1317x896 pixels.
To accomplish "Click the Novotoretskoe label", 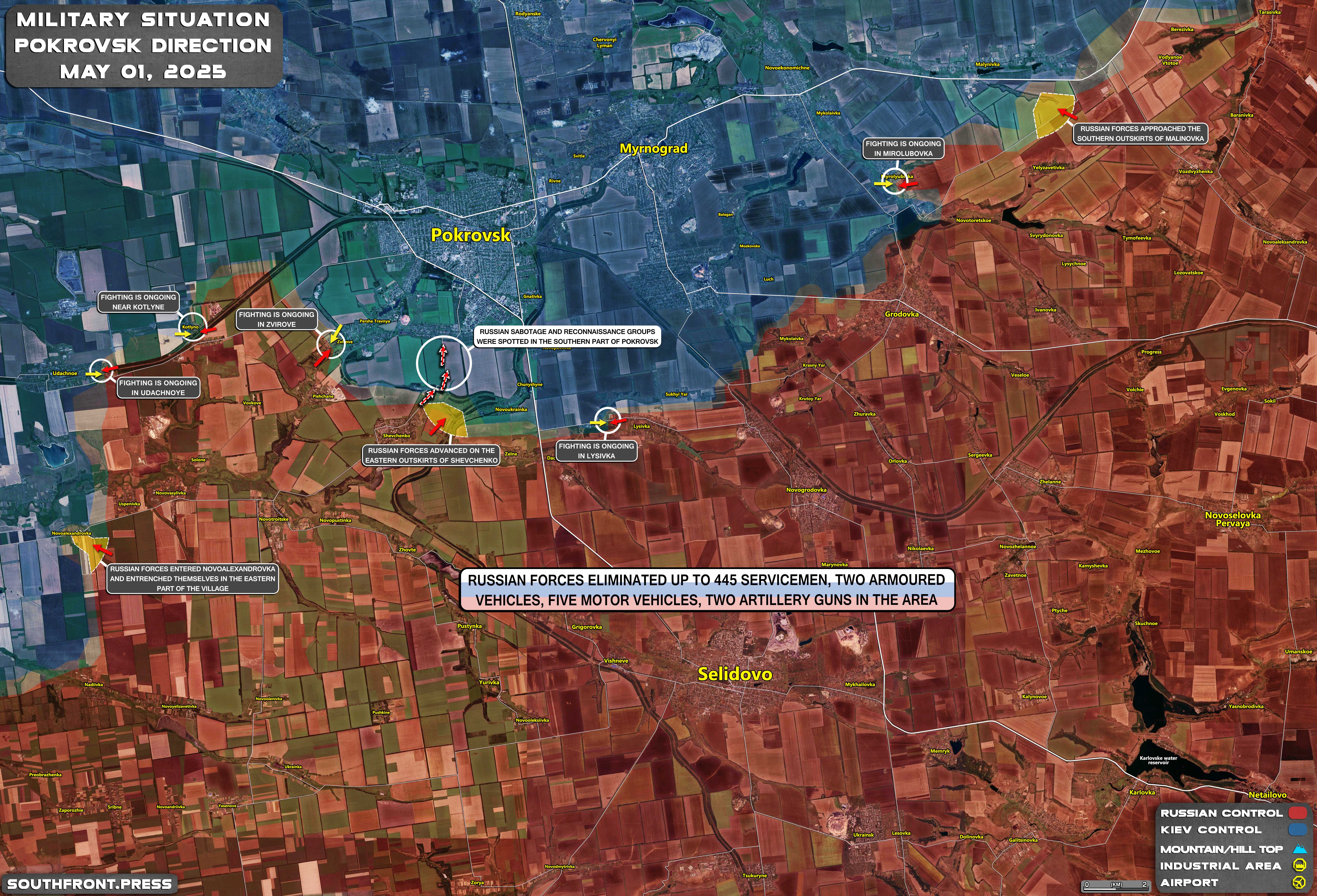I will pos(974,220).
